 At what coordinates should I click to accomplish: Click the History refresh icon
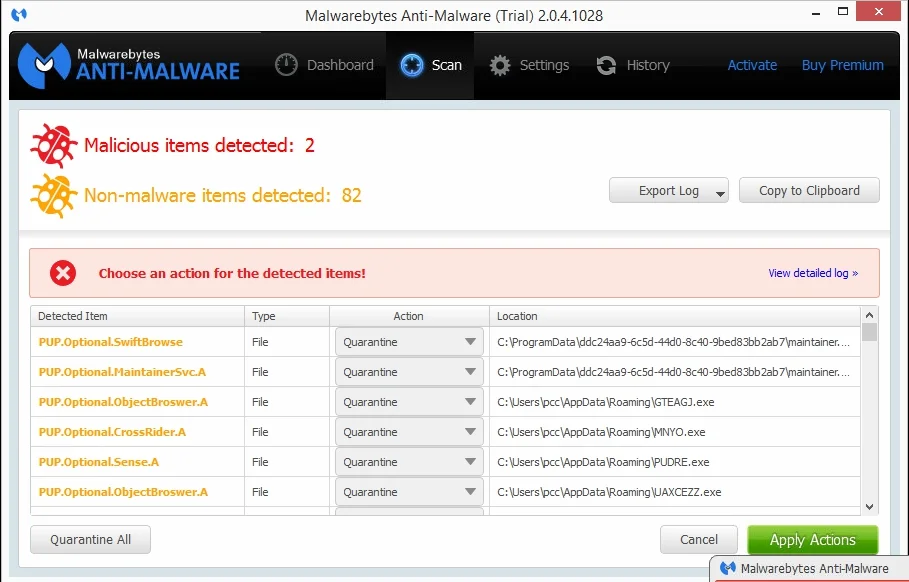pos(606,65)
